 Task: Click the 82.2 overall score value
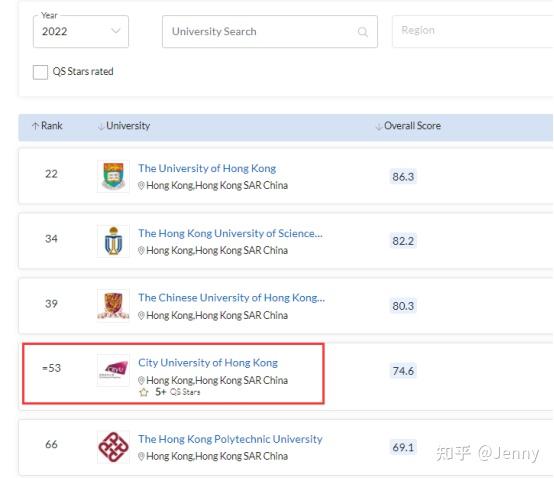(403, 241)
